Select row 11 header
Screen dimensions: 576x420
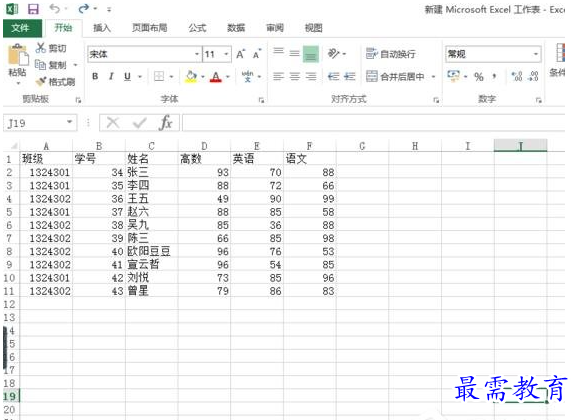click(x=9, y=291)
